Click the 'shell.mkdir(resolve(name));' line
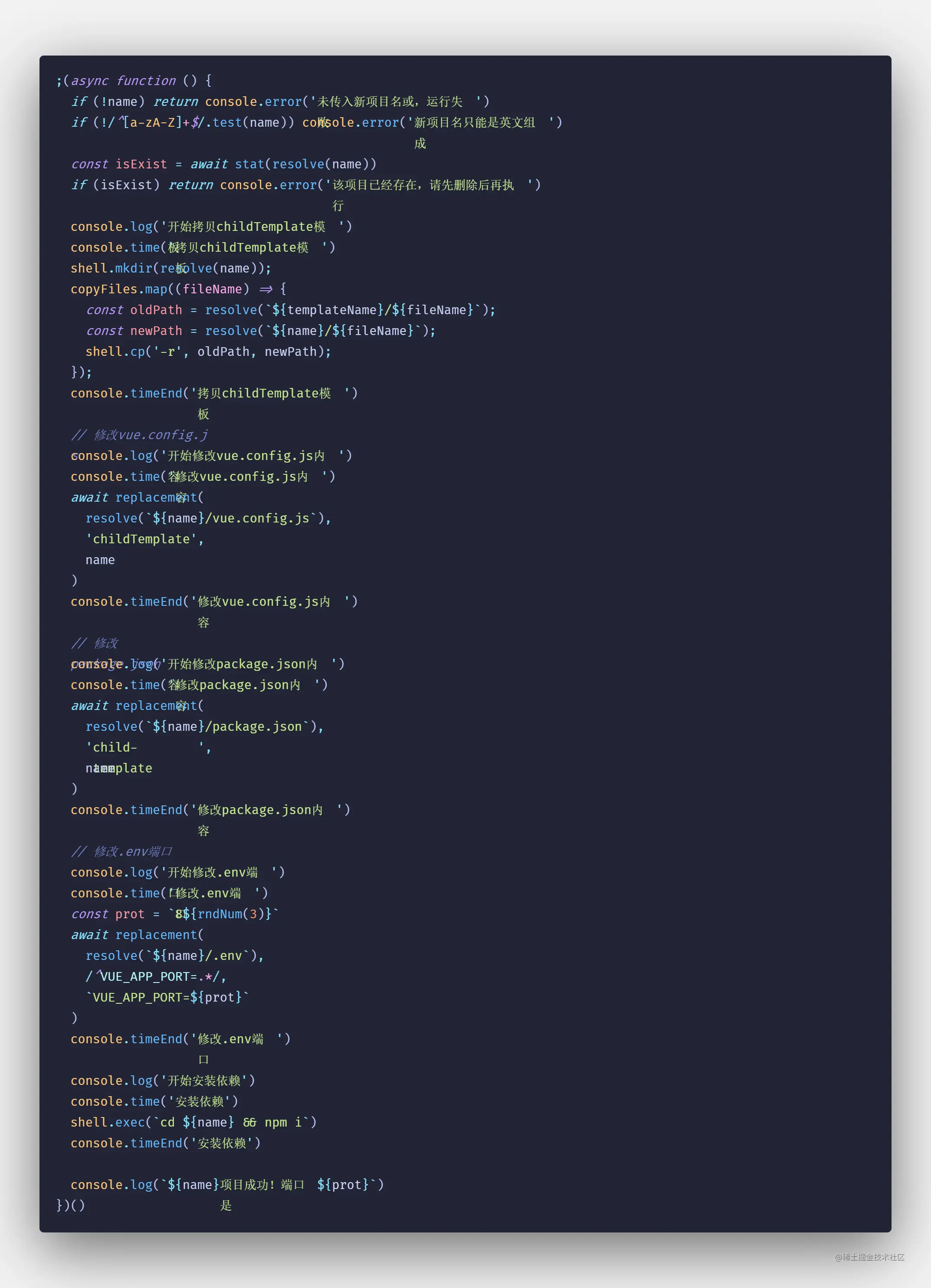 pyautogui.click(x=171, y=268)
